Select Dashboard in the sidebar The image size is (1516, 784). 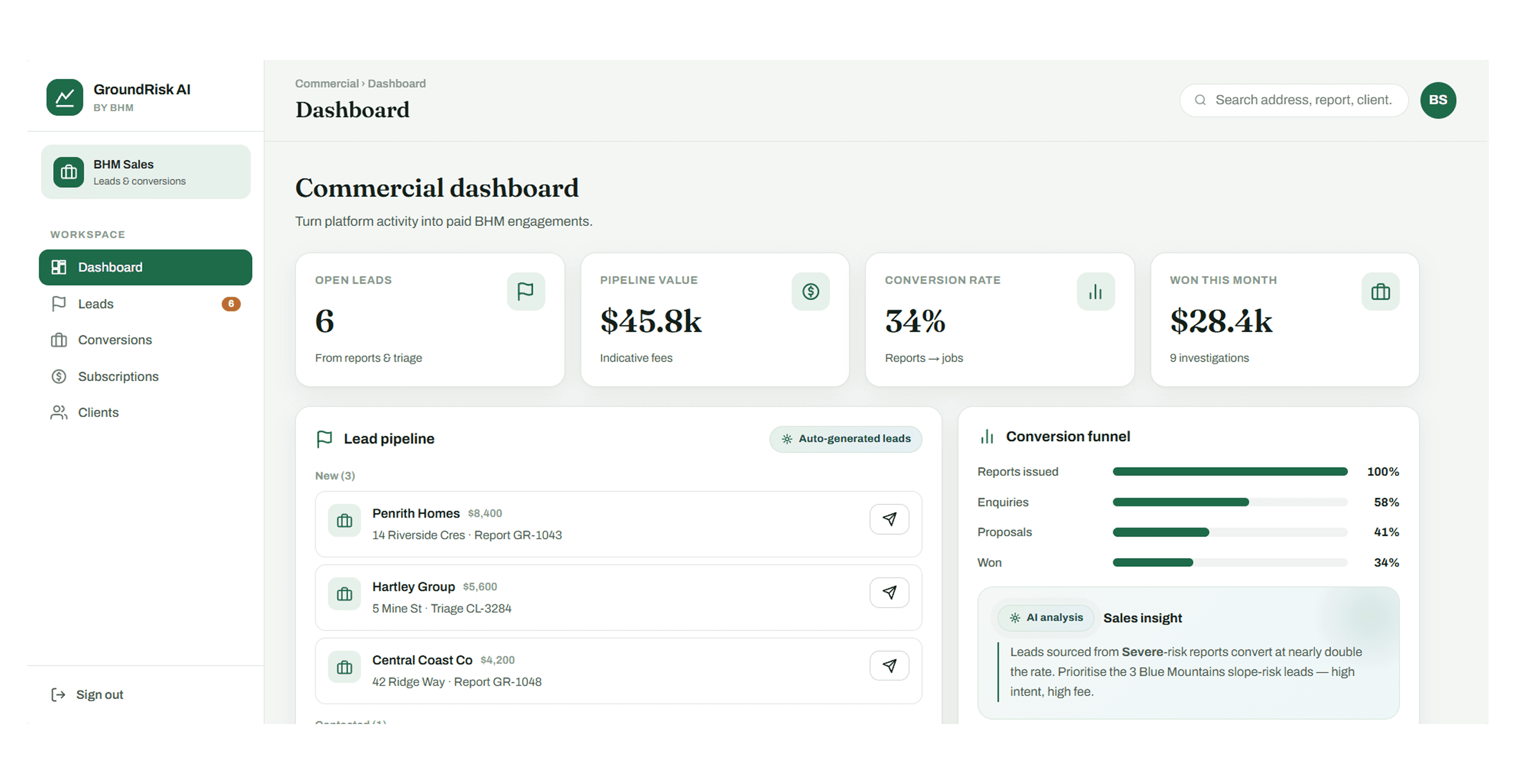coord(146,267)
